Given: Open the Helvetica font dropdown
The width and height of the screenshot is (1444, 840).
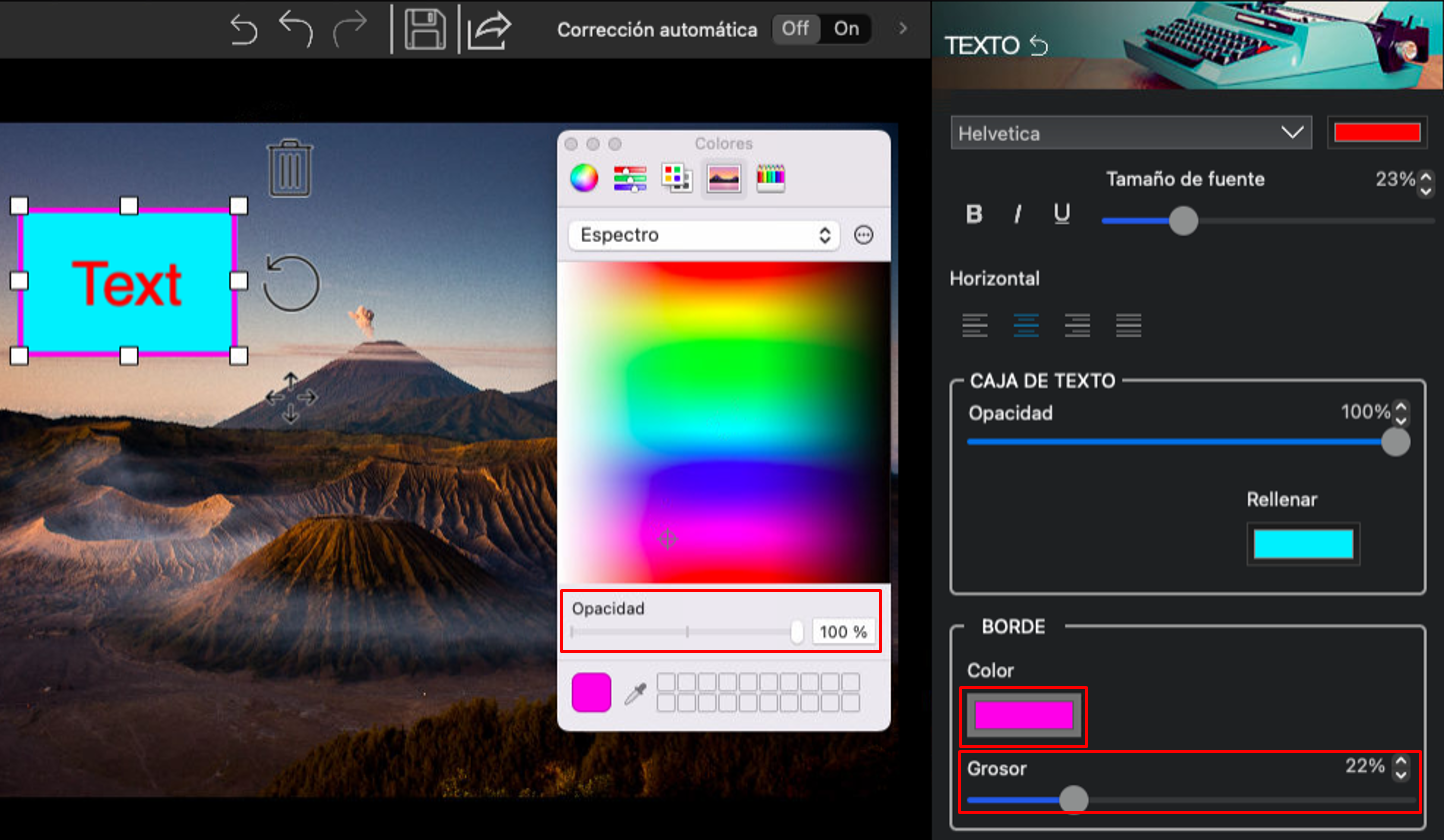Looking at the screenshot, I should pyautogui.click(x=1131, y=133).
